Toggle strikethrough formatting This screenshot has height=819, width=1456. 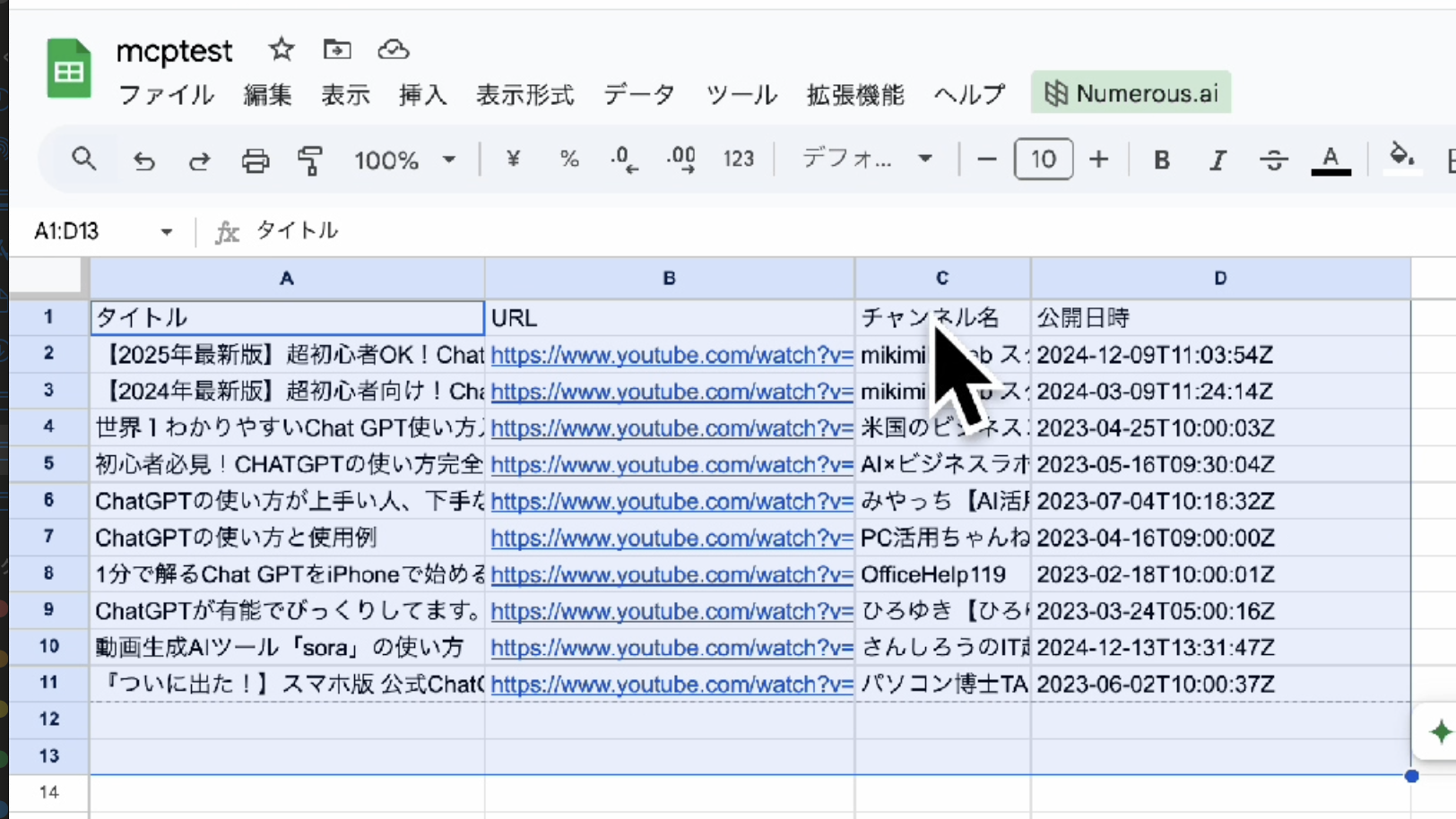pos(1273,160)
